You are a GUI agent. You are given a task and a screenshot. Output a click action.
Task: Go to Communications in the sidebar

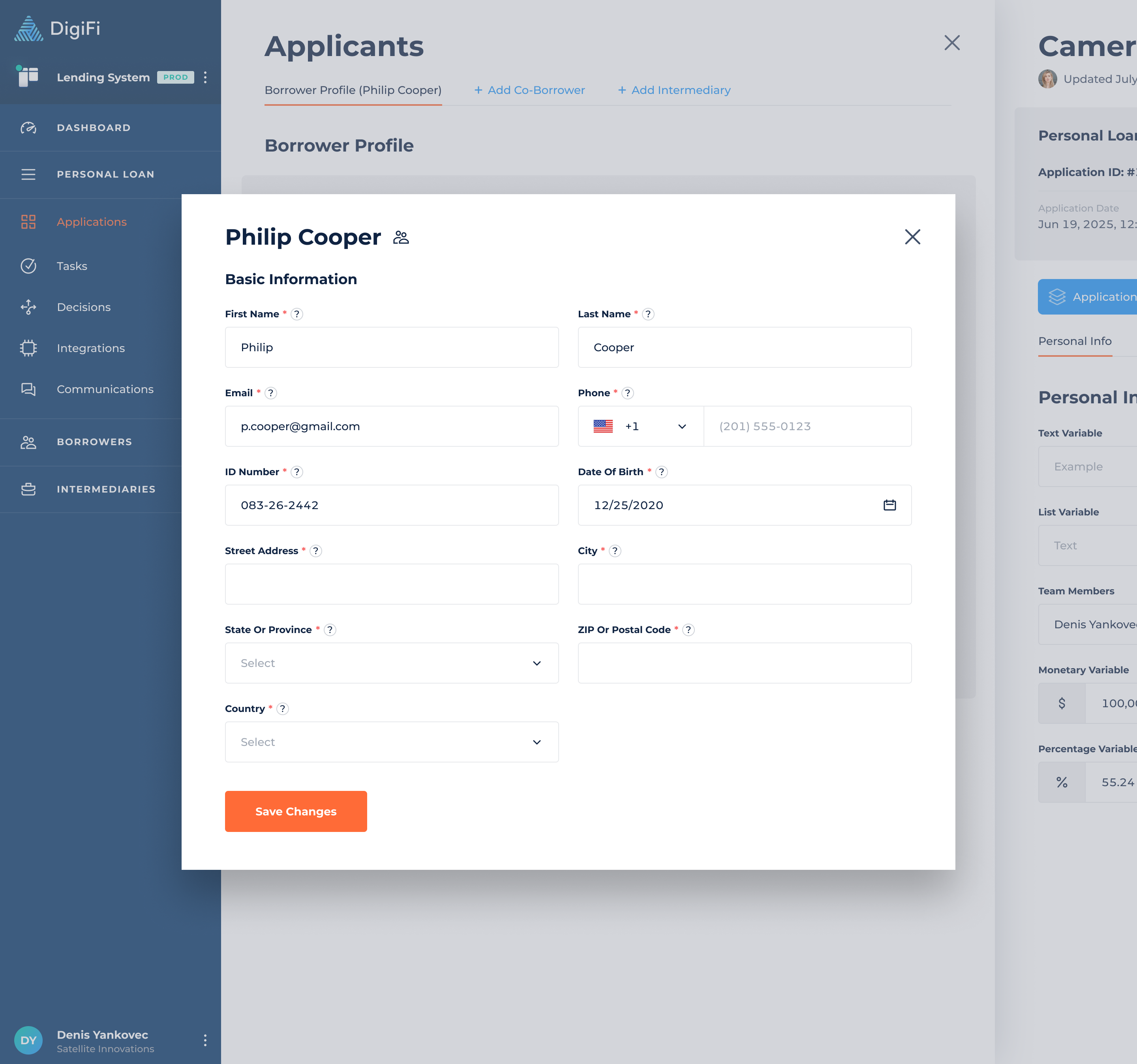pyautogui.click(x=105, y=390)
